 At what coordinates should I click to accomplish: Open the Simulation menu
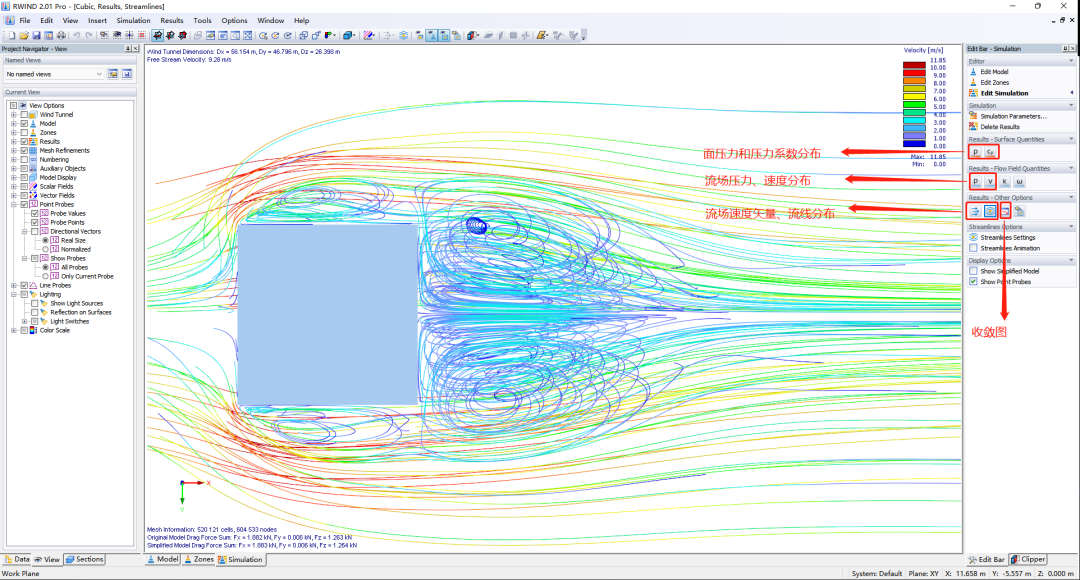click(x=133, y=21)
